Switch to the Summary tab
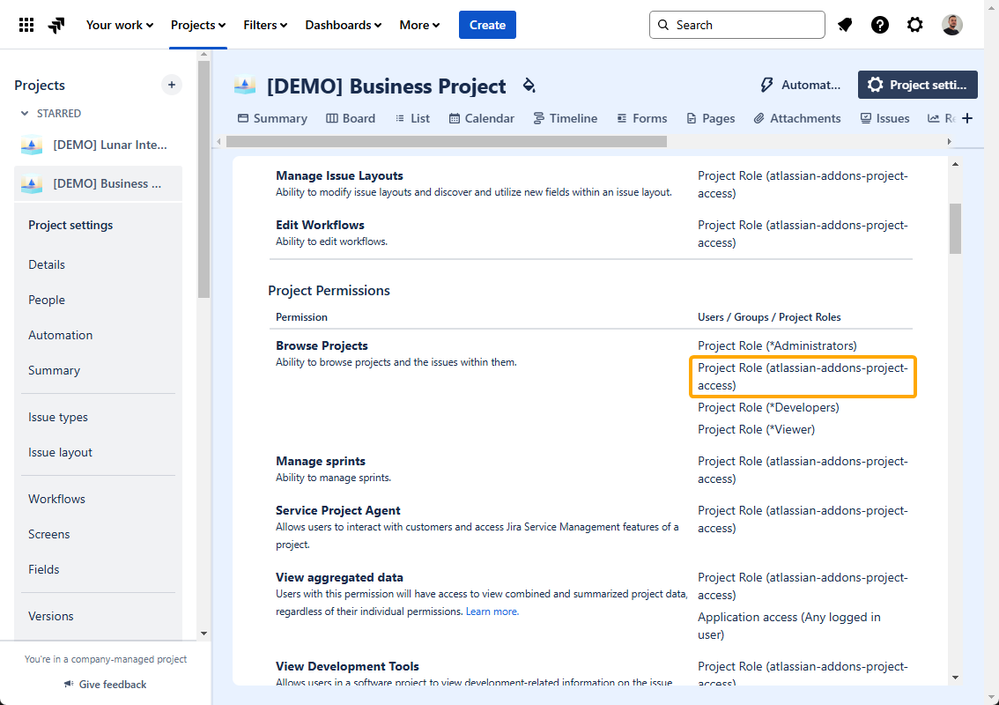 pyautogui.click(x=272, y=118)
